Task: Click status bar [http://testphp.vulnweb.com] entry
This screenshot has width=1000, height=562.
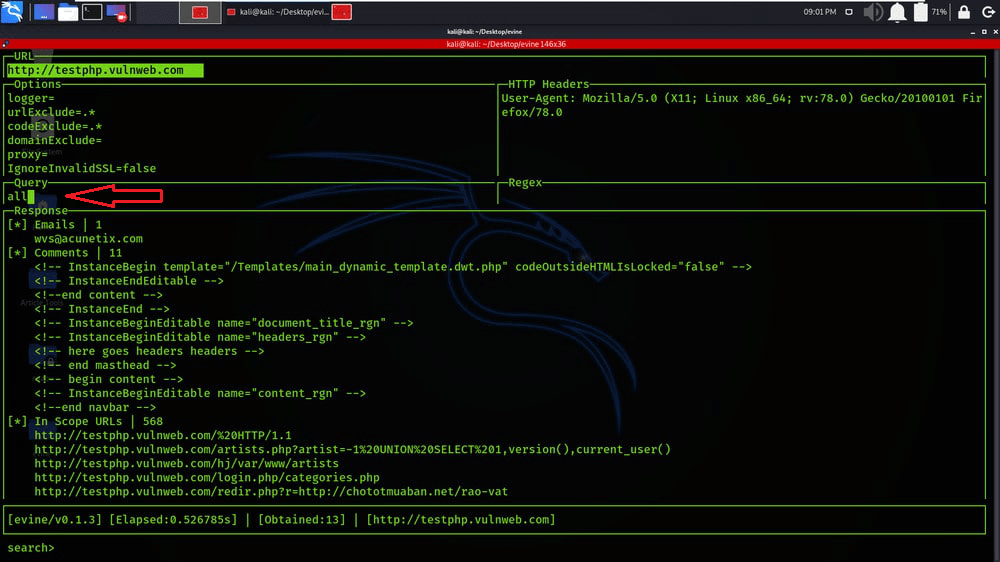Action: coord(460,519)
